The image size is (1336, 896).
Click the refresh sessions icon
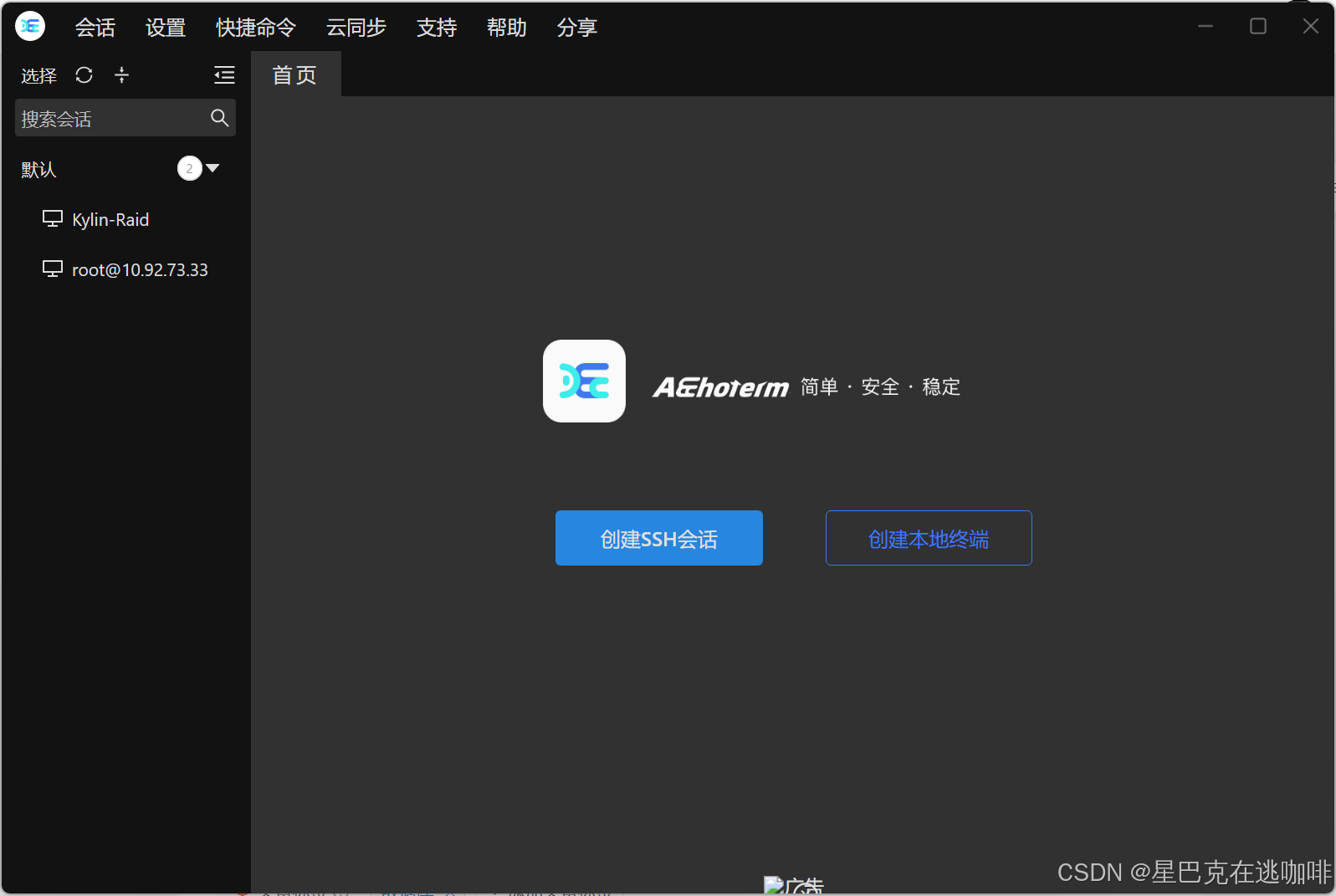[x=84, y=75]
